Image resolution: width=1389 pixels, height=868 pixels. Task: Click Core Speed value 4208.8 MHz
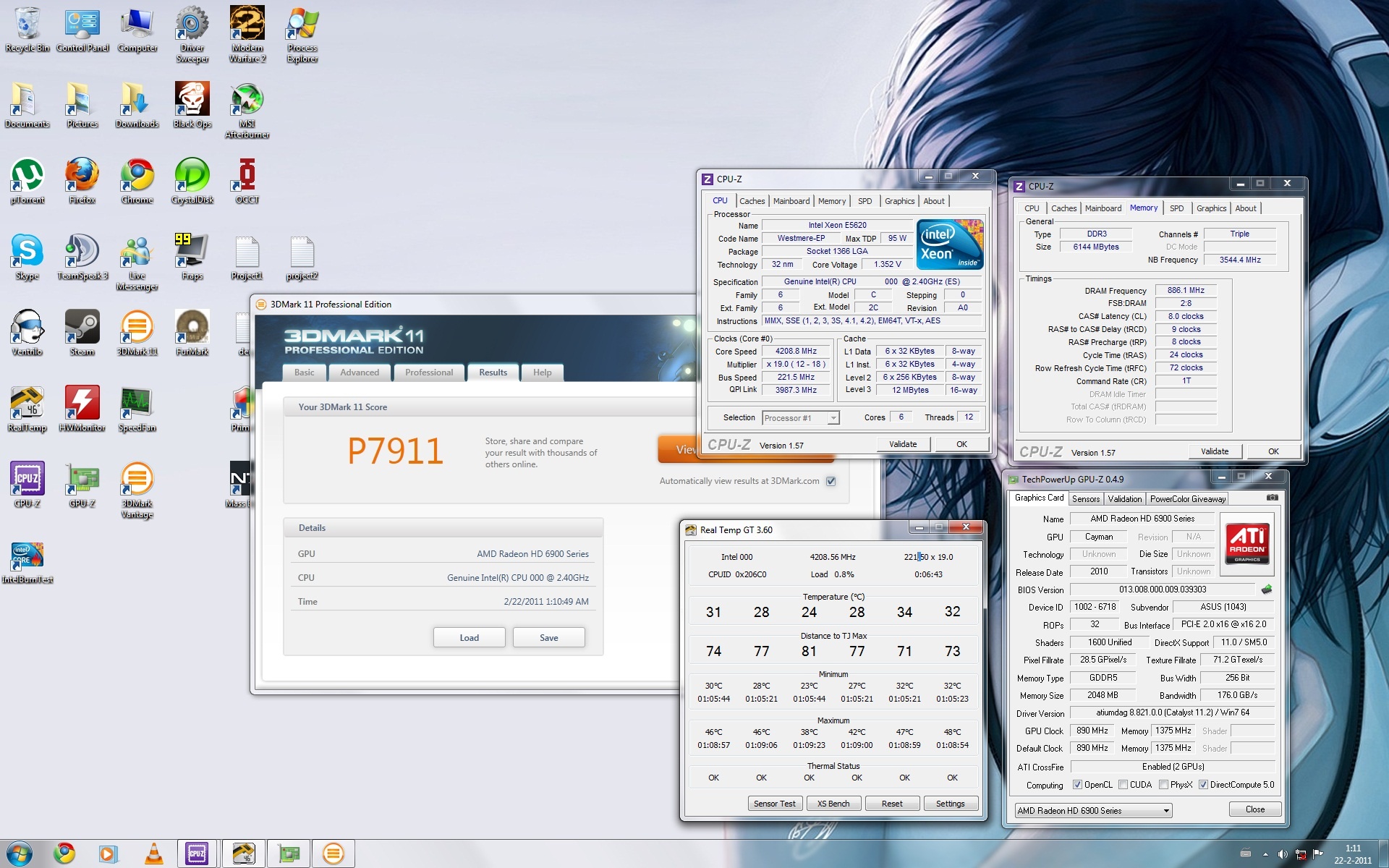click(796, 352)
